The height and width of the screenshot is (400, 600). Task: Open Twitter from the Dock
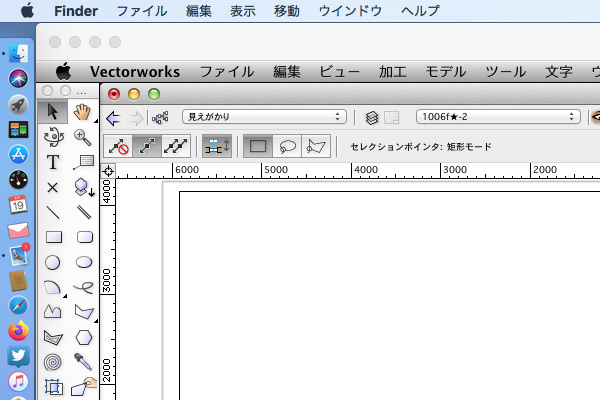click(18, 356)
